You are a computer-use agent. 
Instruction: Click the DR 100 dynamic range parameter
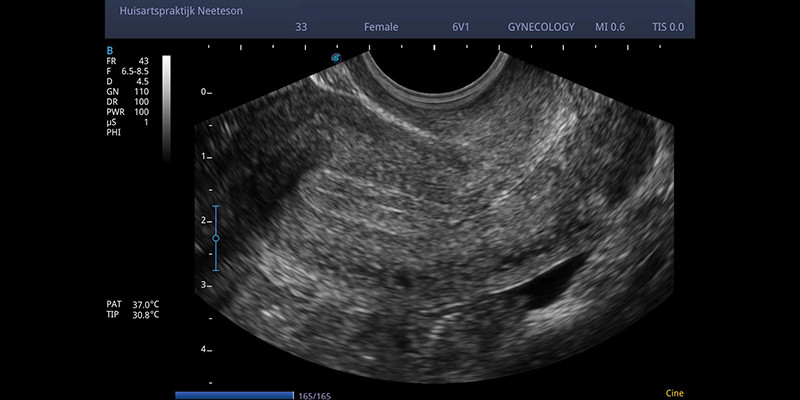tap(127, 101)
